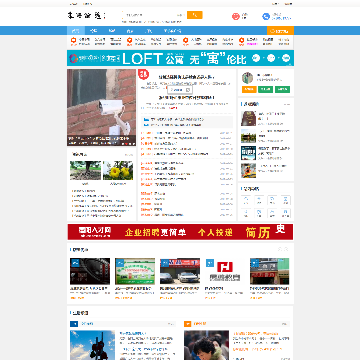
Task: Click the more link of the bottom-left news block
Action: (x=171, y=324)
